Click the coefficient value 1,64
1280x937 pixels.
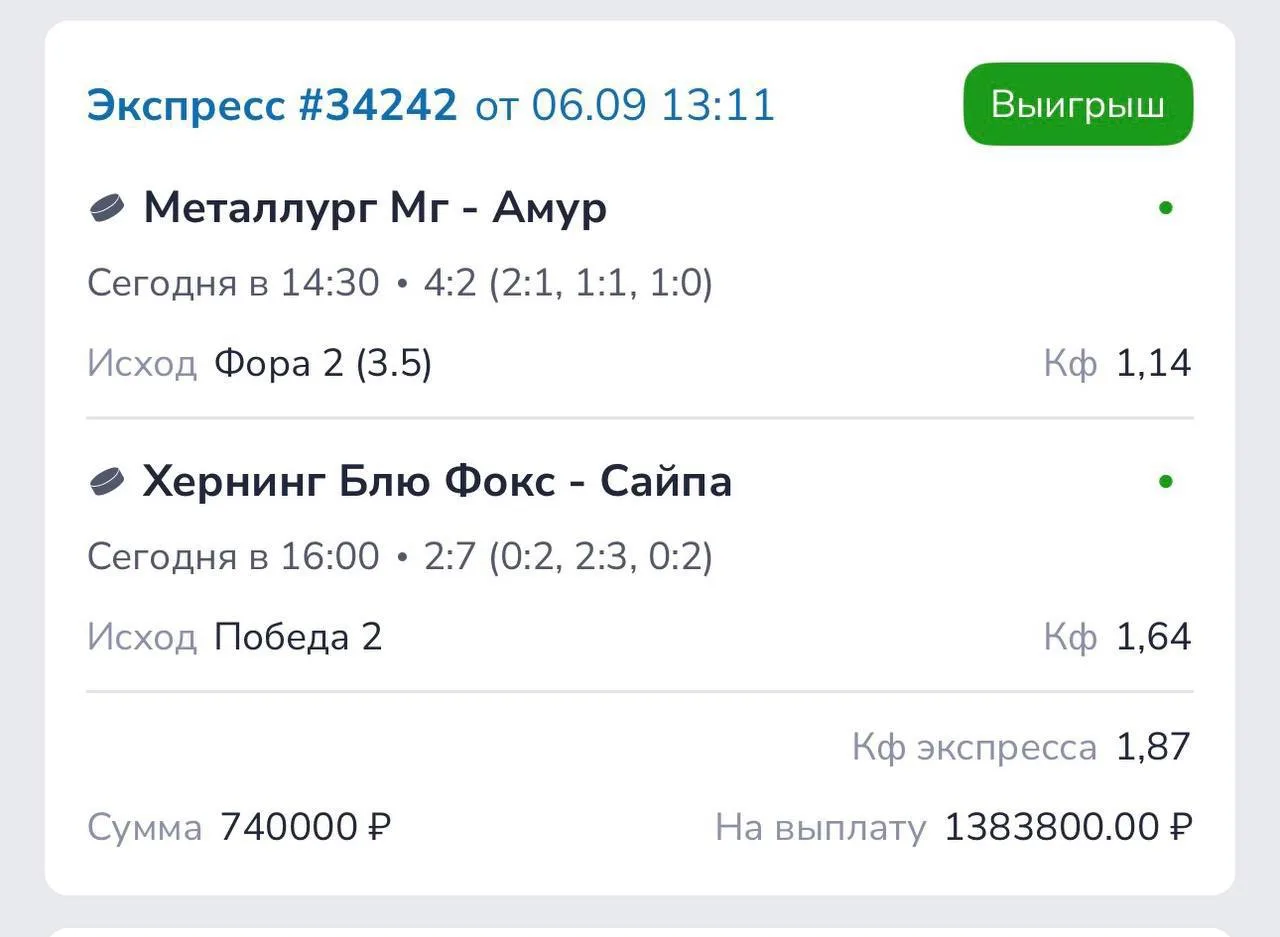coord(1154,637)
